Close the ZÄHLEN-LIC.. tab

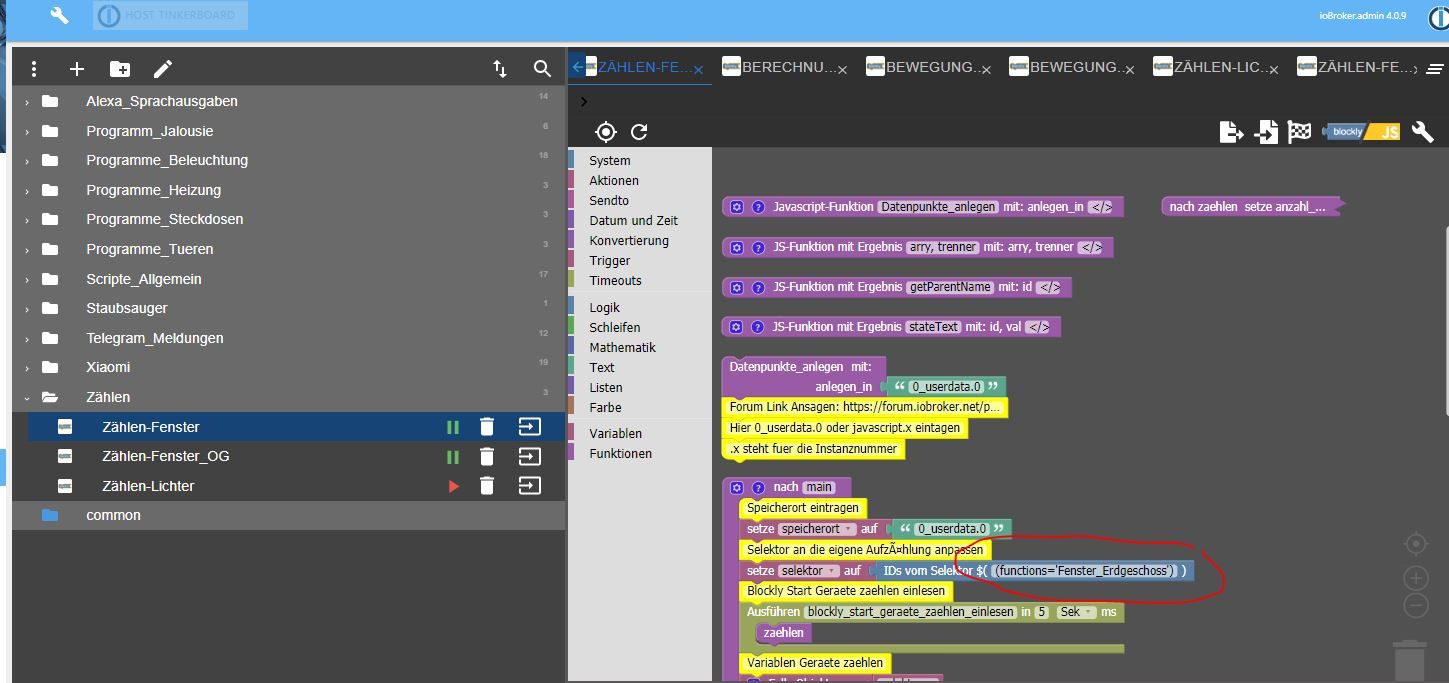1275,69
